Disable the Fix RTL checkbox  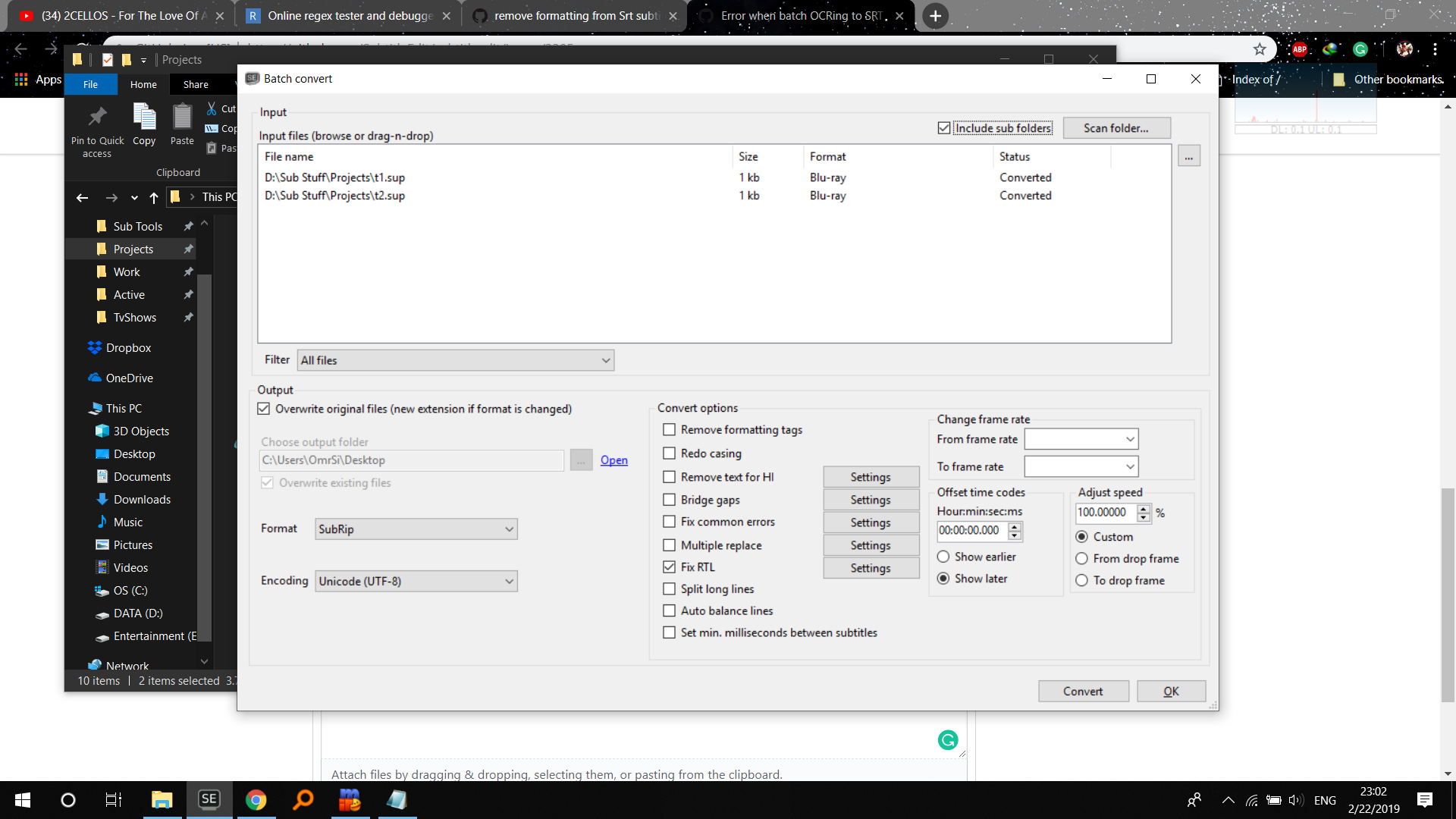point(669,566)
